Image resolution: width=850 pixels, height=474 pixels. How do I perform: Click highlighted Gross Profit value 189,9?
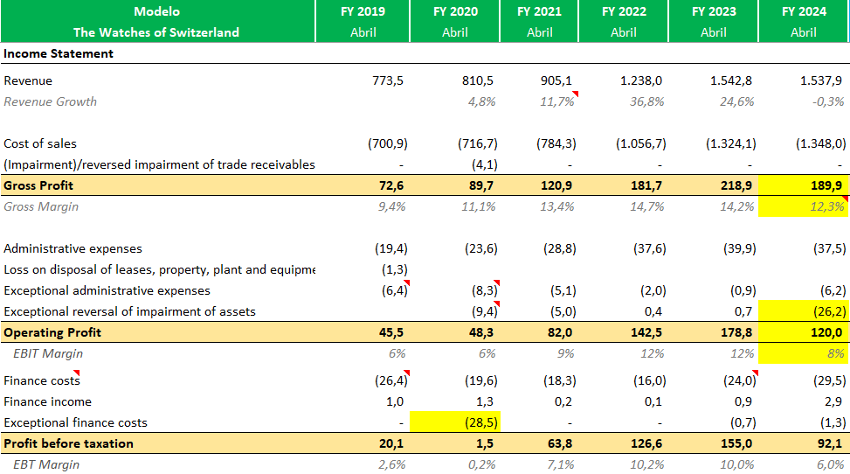826,185
